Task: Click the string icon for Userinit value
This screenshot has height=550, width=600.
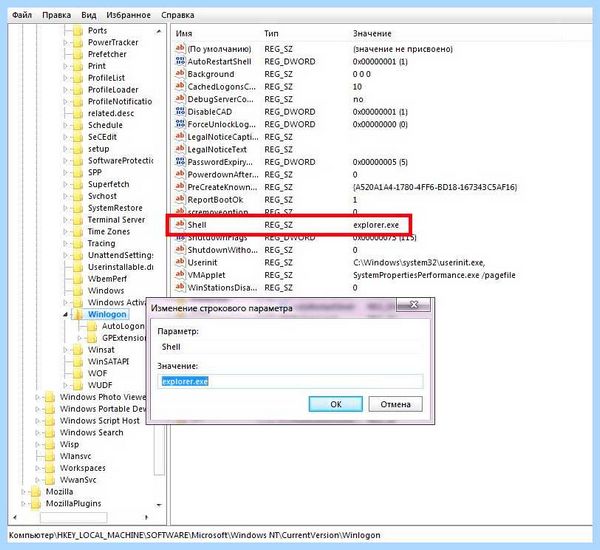Action: [x=180, y=262]
